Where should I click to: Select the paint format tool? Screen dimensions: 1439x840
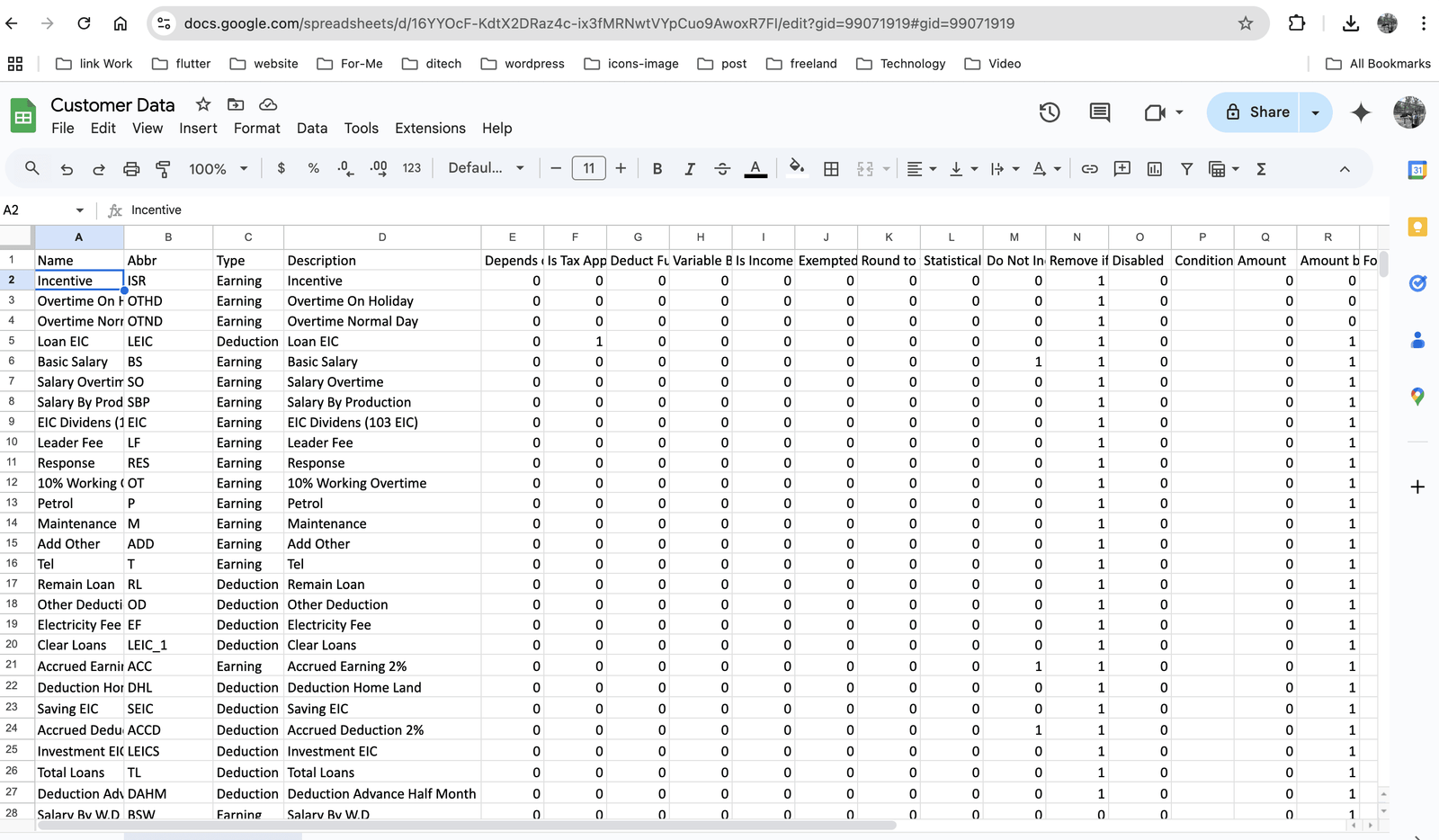click(x=163, y=169)
